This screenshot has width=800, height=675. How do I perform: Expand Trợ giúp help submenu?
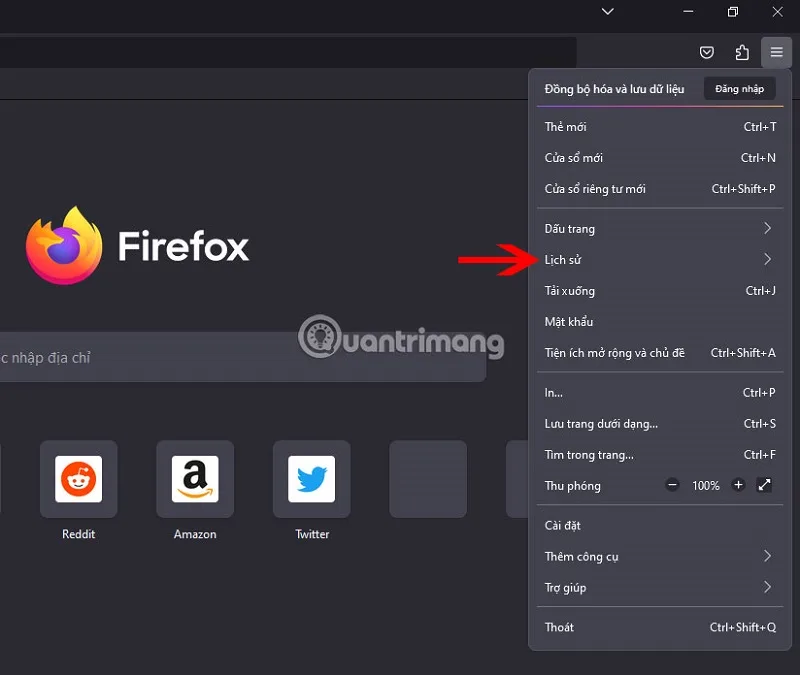pyautogui.click(x=660, y=587)
